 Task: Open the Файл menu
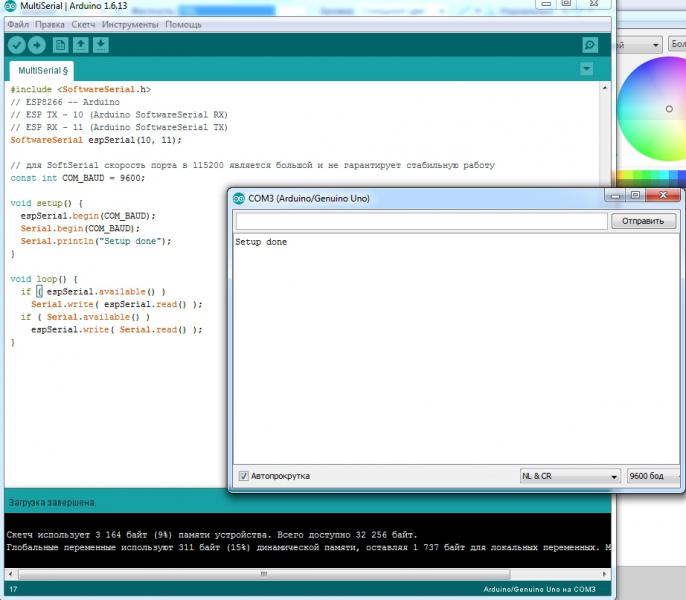18,25
